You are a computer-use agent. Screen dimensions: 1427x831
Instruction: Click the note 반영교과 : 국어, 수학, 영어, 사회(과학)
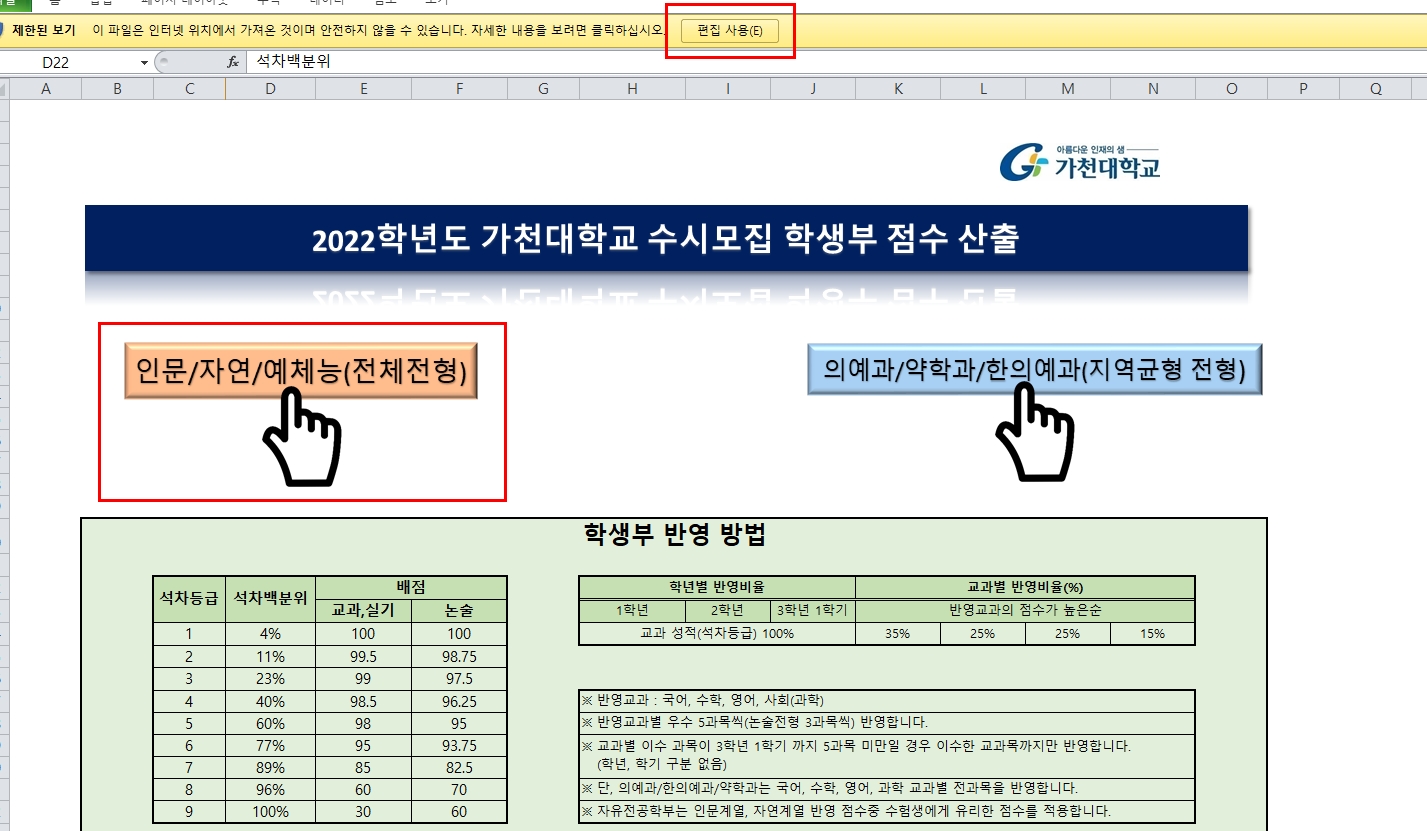click(x=887, y=700)
